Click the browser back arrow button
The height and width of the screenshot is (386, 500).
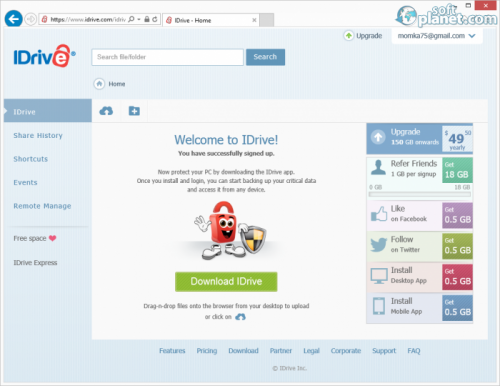click(13, 19)
